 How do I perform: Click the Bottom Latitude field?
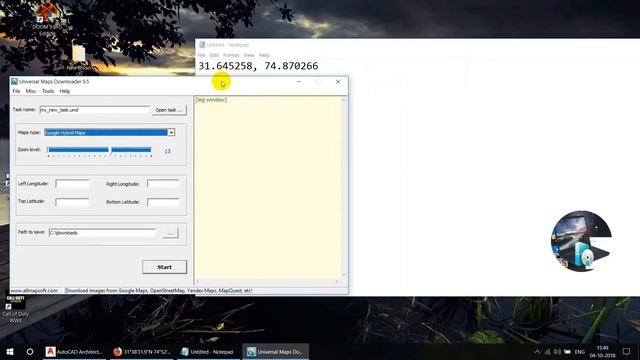tap(163, 202)
